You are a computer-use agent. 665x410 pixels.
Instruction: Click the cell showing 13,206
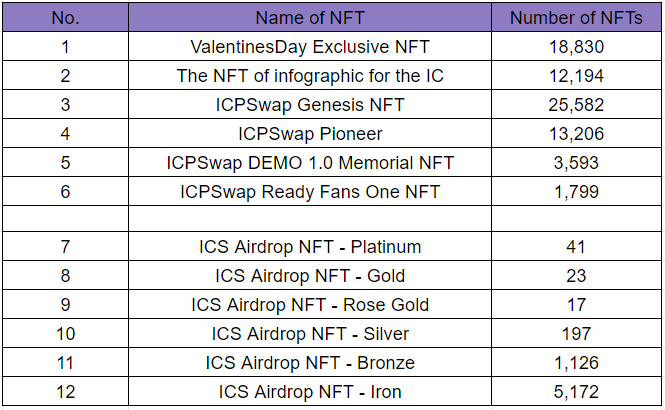coord(576,134)
